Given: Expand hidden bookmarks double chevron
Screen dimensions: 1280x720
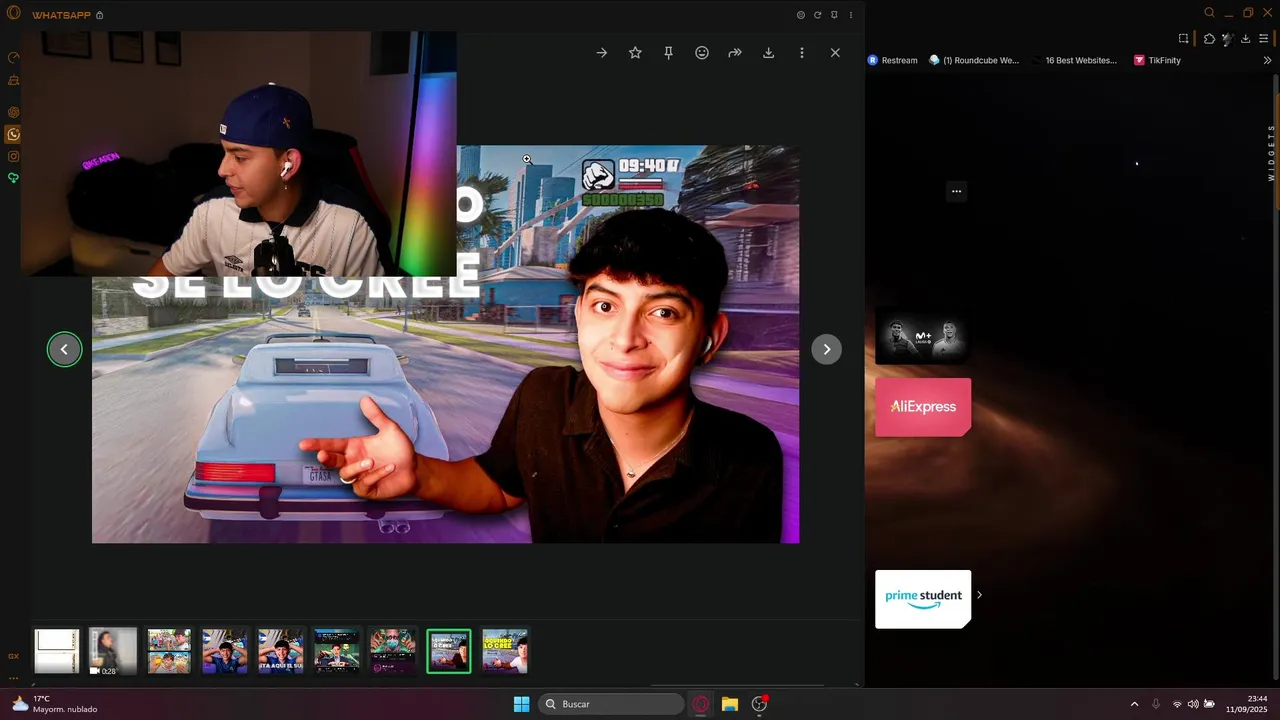Looking at the screenshot, I should (1268, 60).
